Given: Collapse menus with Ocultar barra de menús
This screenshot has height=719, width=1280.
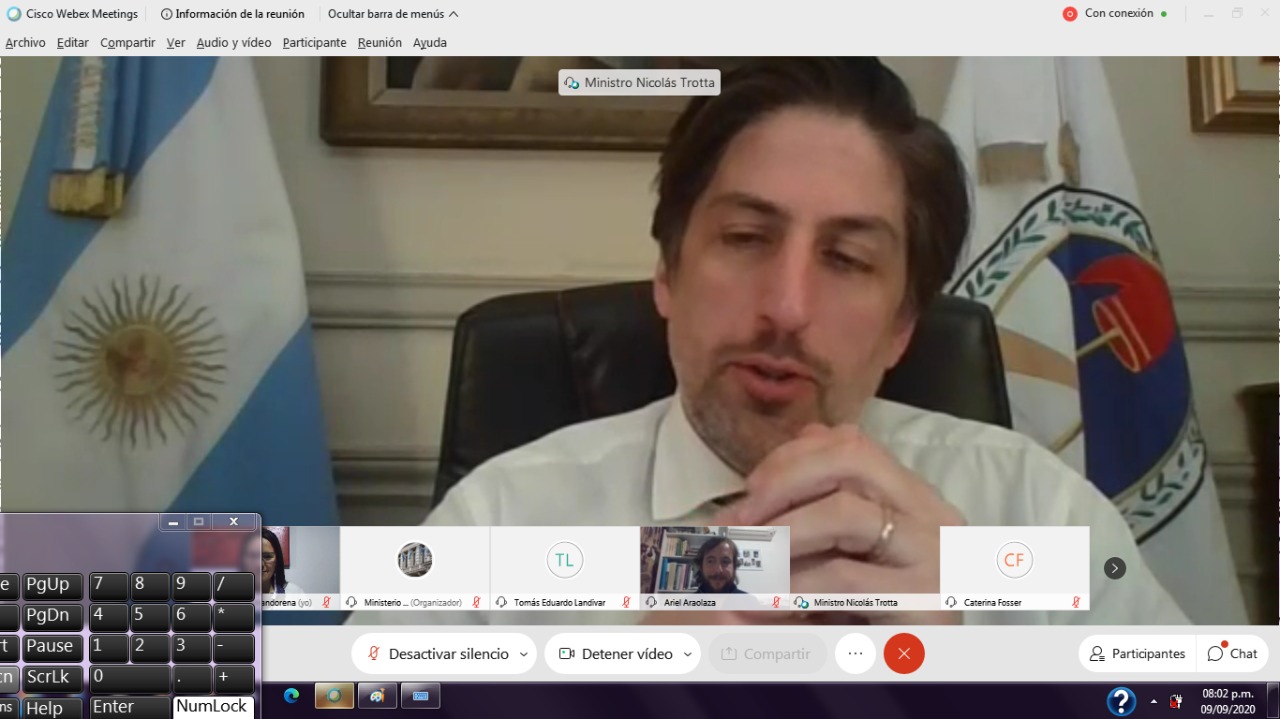Looking at the screenshot, I should click(393, 14).
